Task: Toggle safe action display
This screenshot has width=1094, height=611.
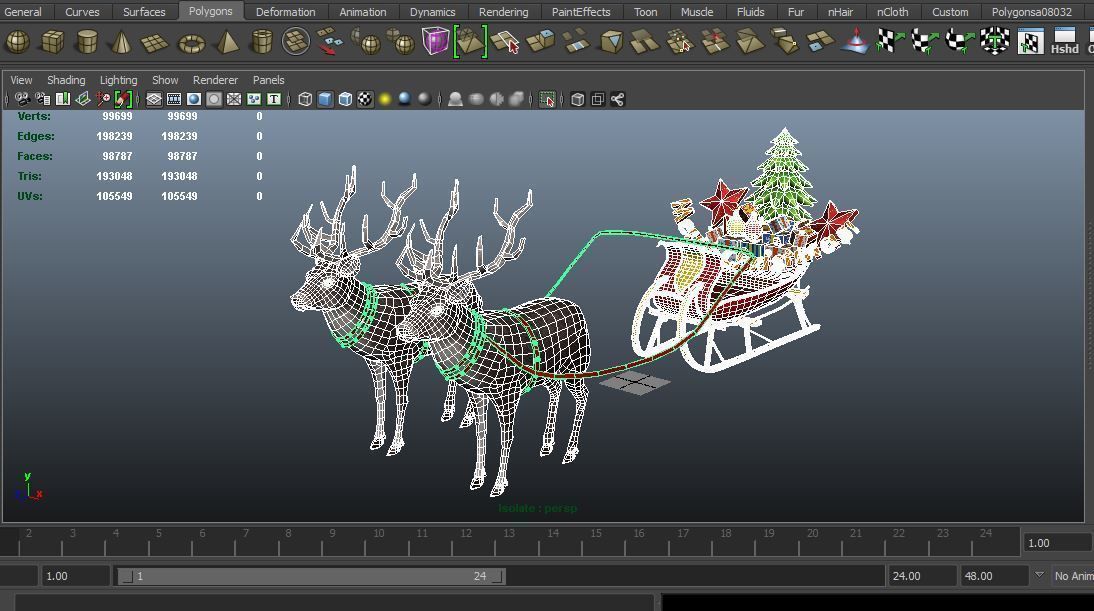Action: pyautogui.click(x=254, y=99)
